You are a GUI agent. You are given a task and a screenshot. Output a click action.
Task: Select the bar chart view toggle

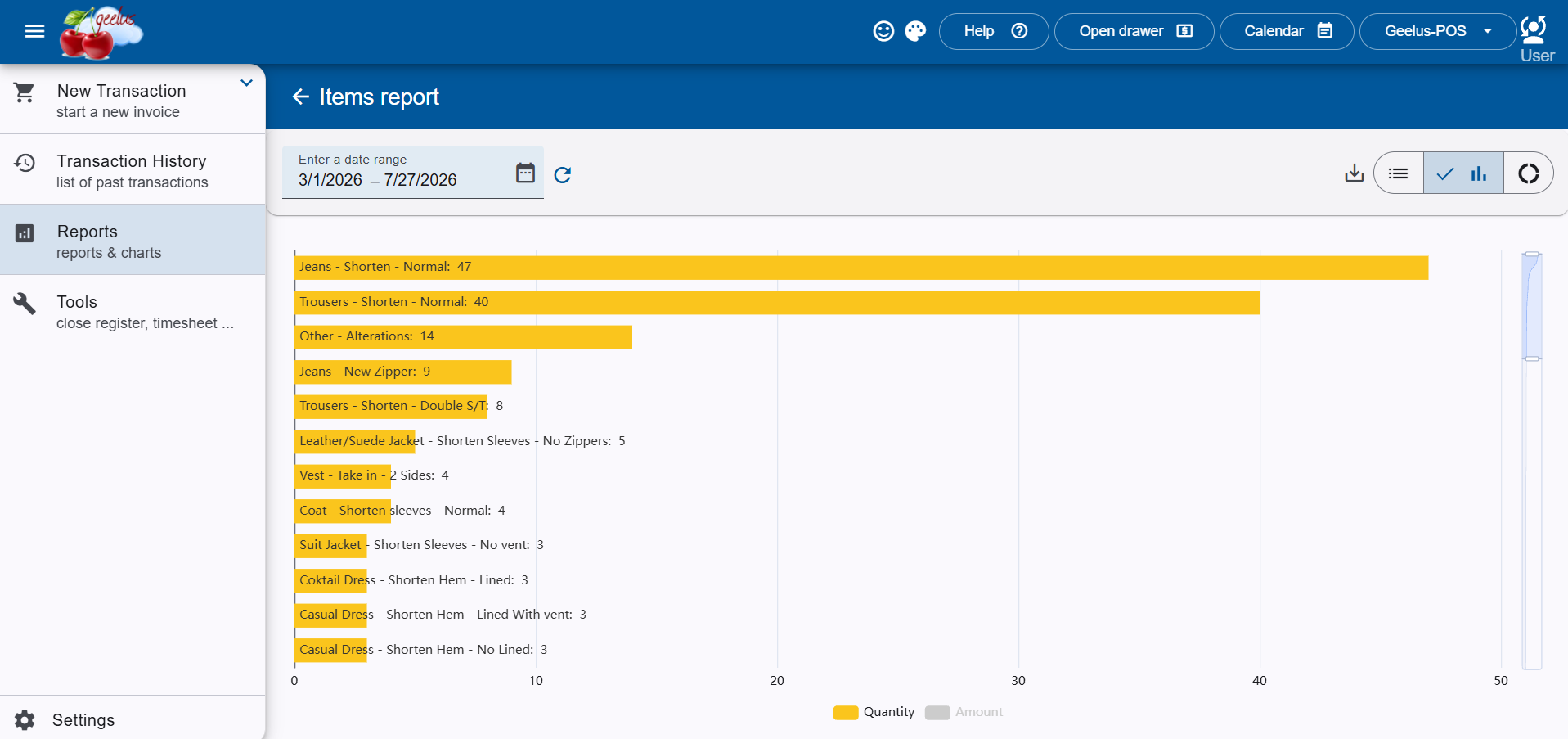click(1463, 173)
